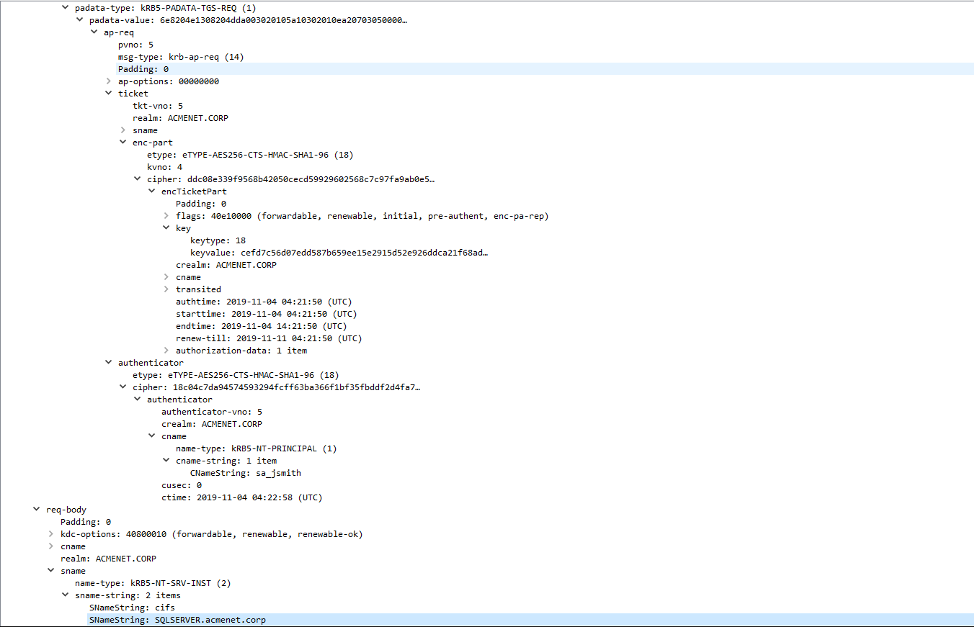Select the keyvalue: cefd7c56d07 line

coord(338,253)
